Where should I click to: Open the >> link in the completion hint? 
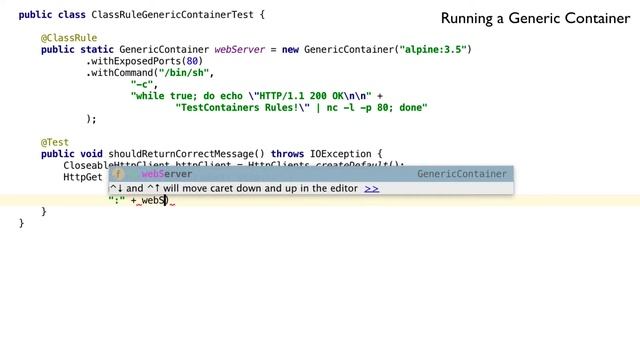pyautogui.click(x=371, y=189)
